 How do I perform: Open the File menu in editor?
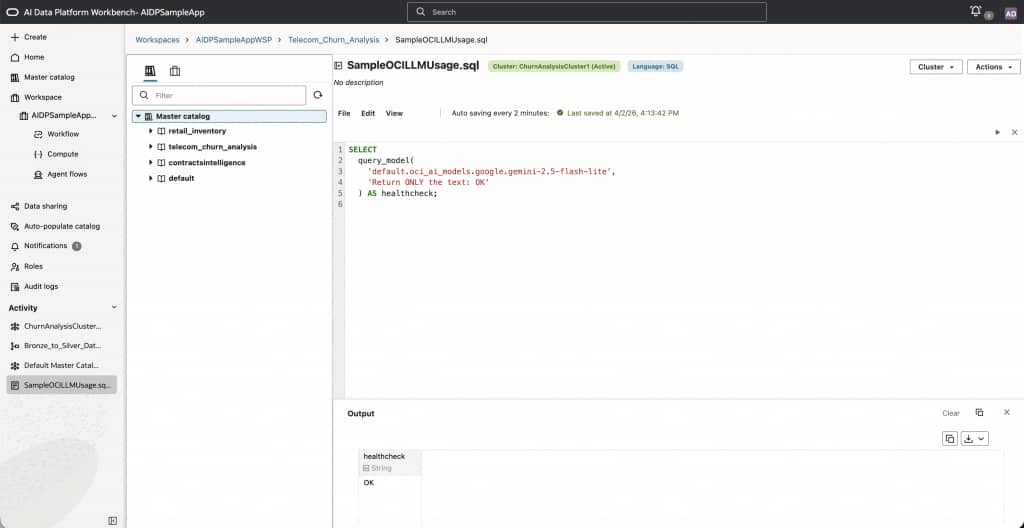[x=344, y=113]
